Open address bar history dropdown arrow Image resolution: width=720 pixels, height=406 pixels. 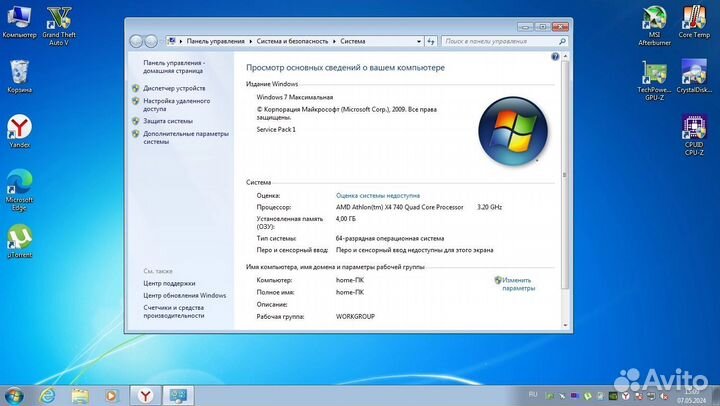point(419,41)
